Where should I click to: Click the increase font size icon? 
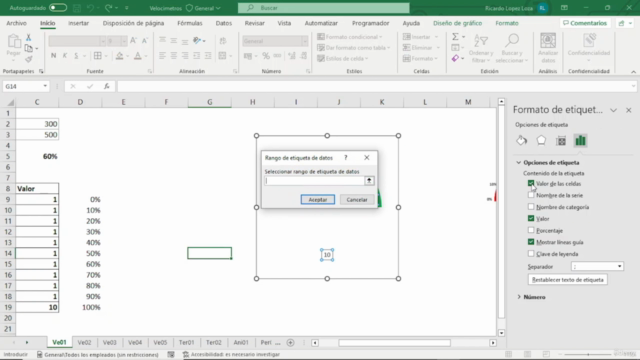pos(133,40)
